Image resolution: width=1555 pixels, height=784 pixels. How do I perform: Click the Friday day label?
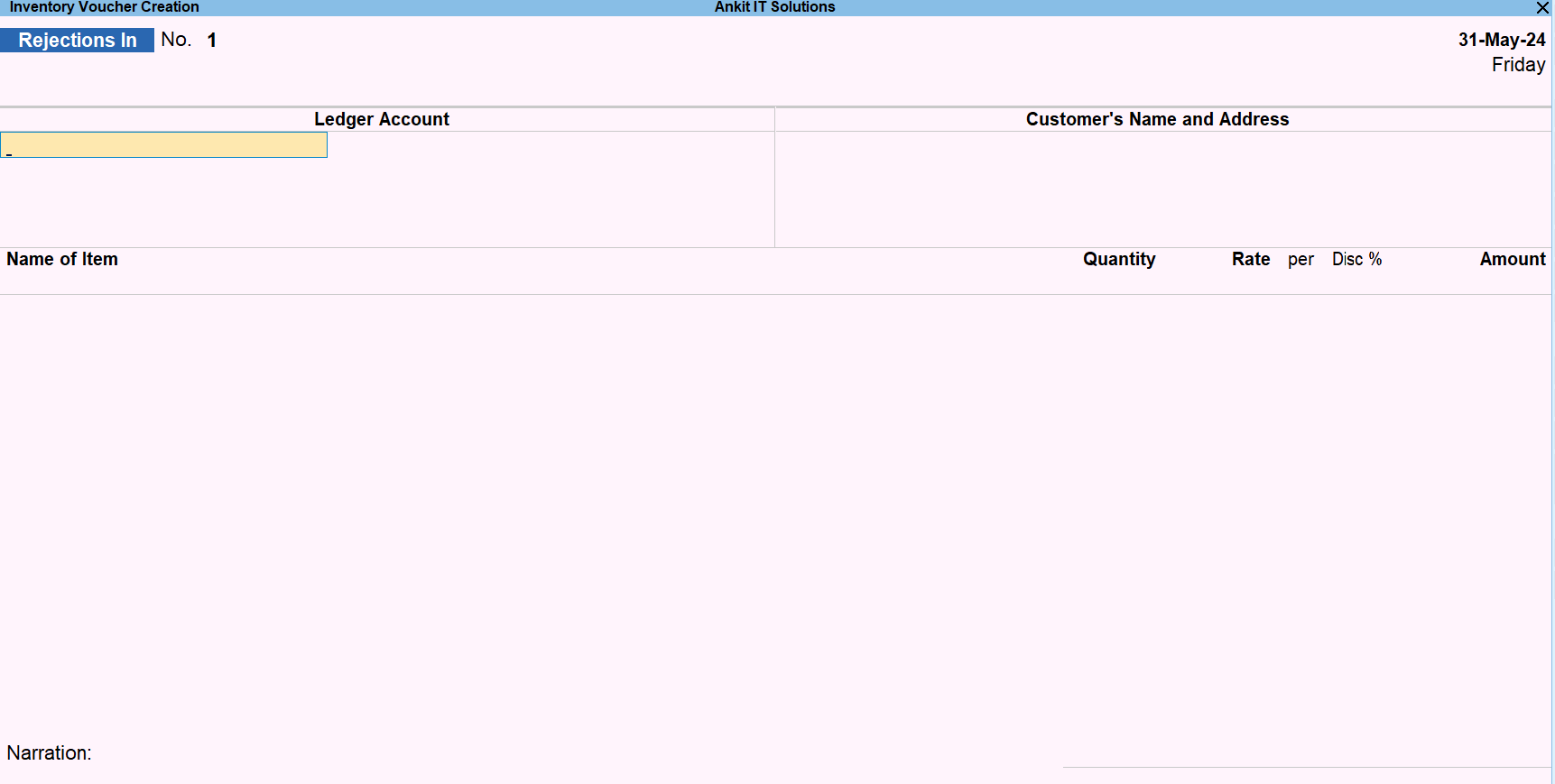[x=1518, y=65]
